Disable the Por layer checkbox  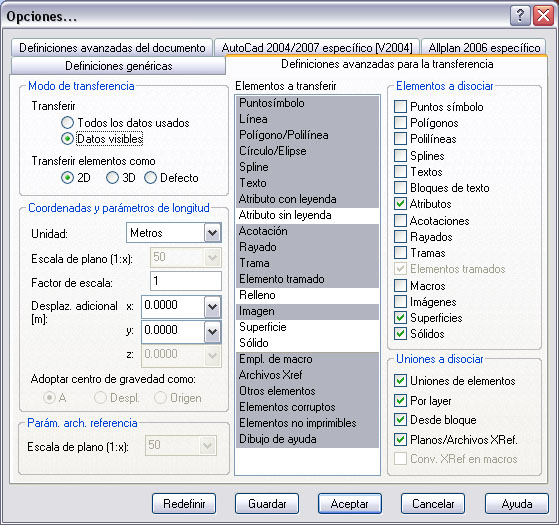[400, 401]
